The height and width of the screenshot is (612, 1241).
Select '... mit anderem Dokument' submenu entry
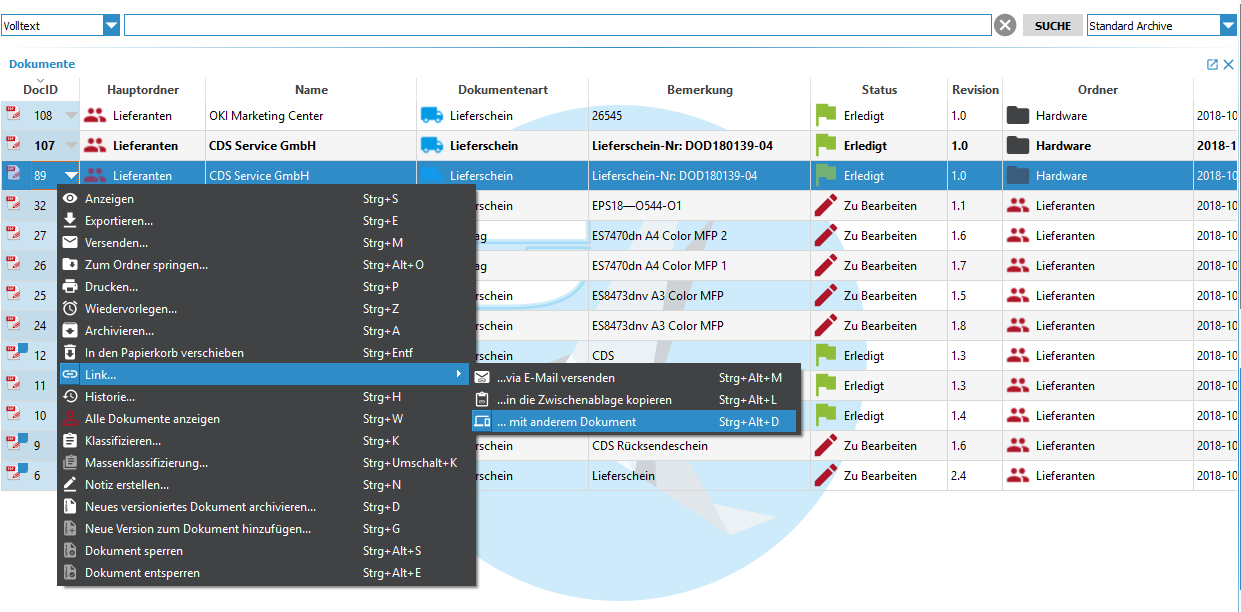click(566, 422)
